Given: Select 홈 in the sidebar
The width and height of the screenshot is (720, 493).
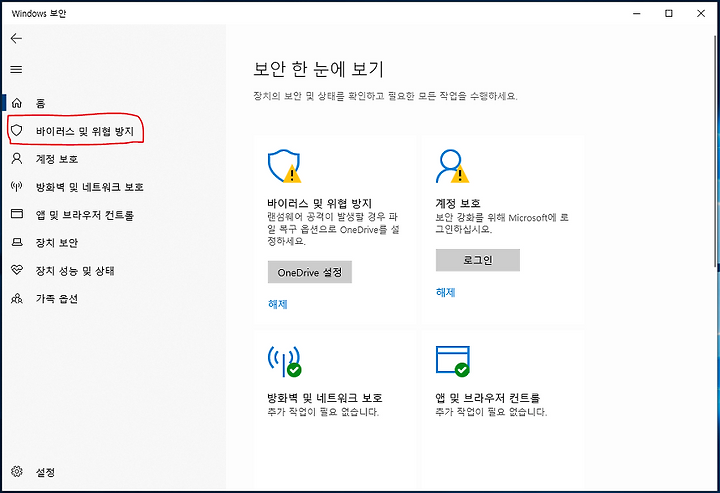Looking at the screenshot, I should (x=41, y=103).
